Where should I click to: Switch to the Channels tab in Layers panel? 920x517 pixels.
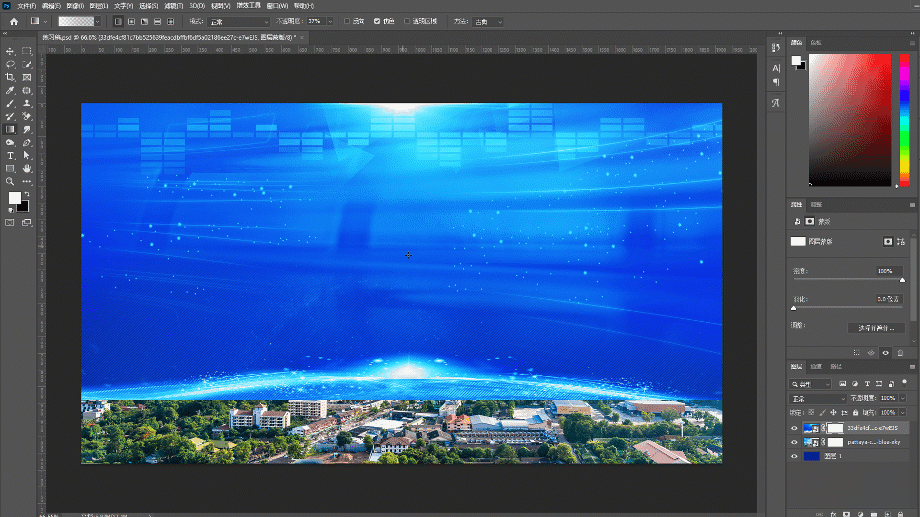pos(816,367)
